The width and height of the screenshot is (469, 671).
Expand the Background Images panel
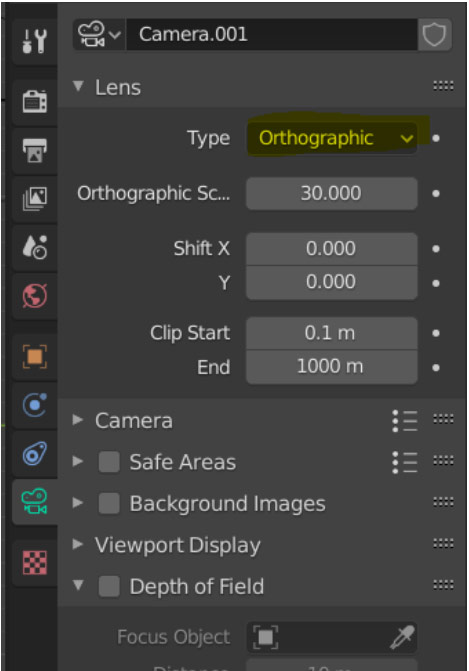pos(78,503)
